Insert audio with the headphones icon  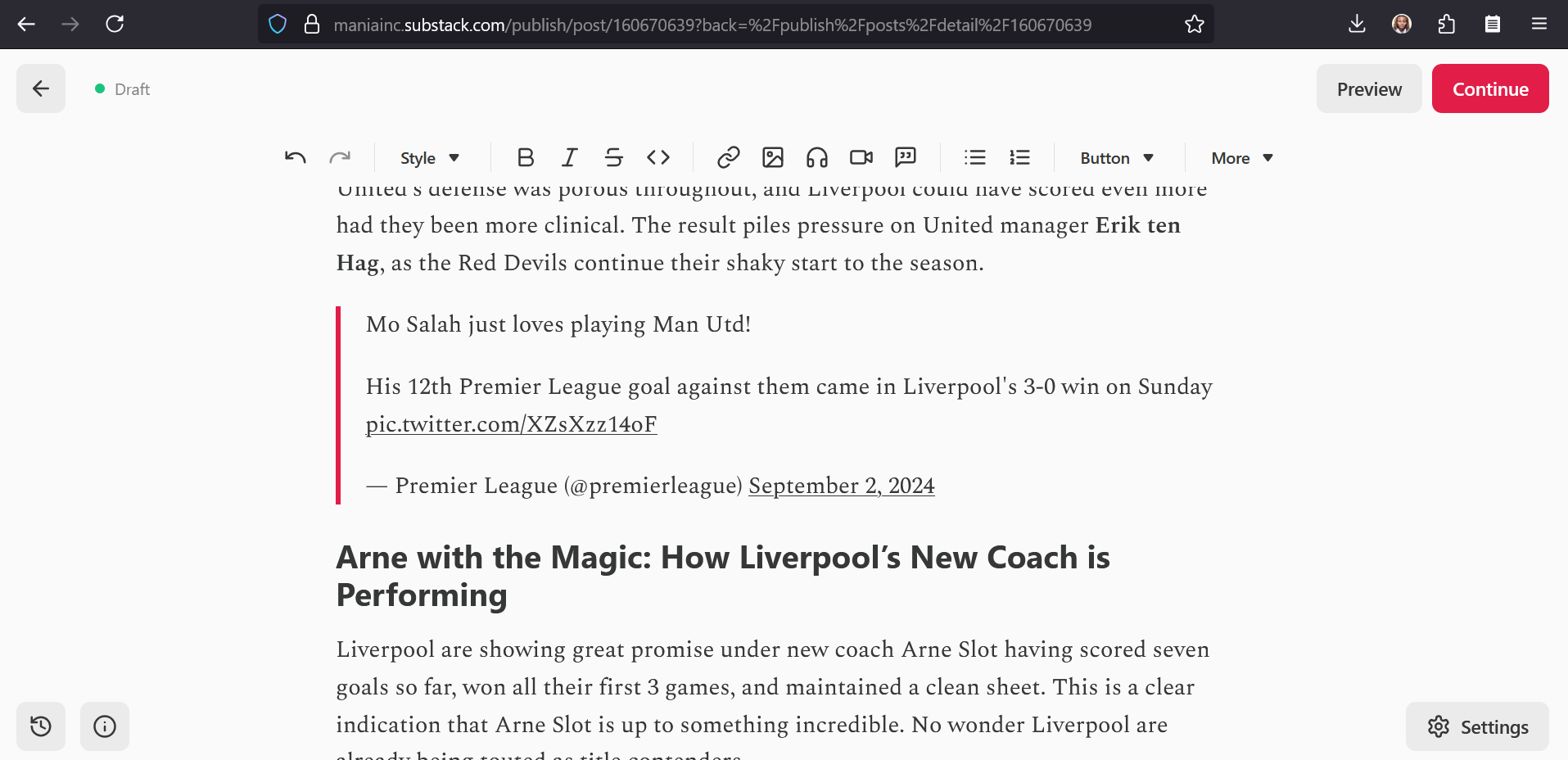click(817, 157)
